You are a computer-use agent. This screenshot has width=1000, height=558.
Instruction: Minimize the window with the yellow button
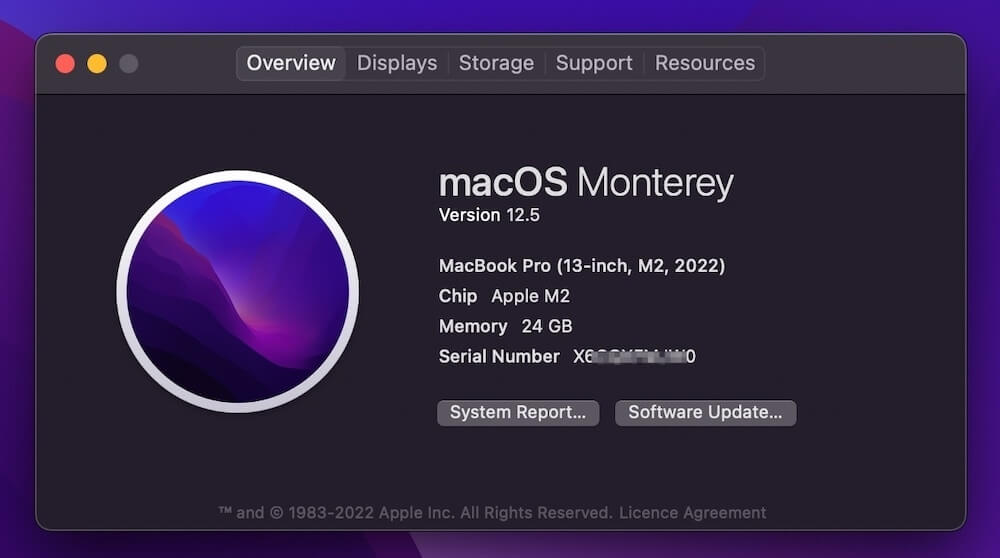[x=97, y=64]
